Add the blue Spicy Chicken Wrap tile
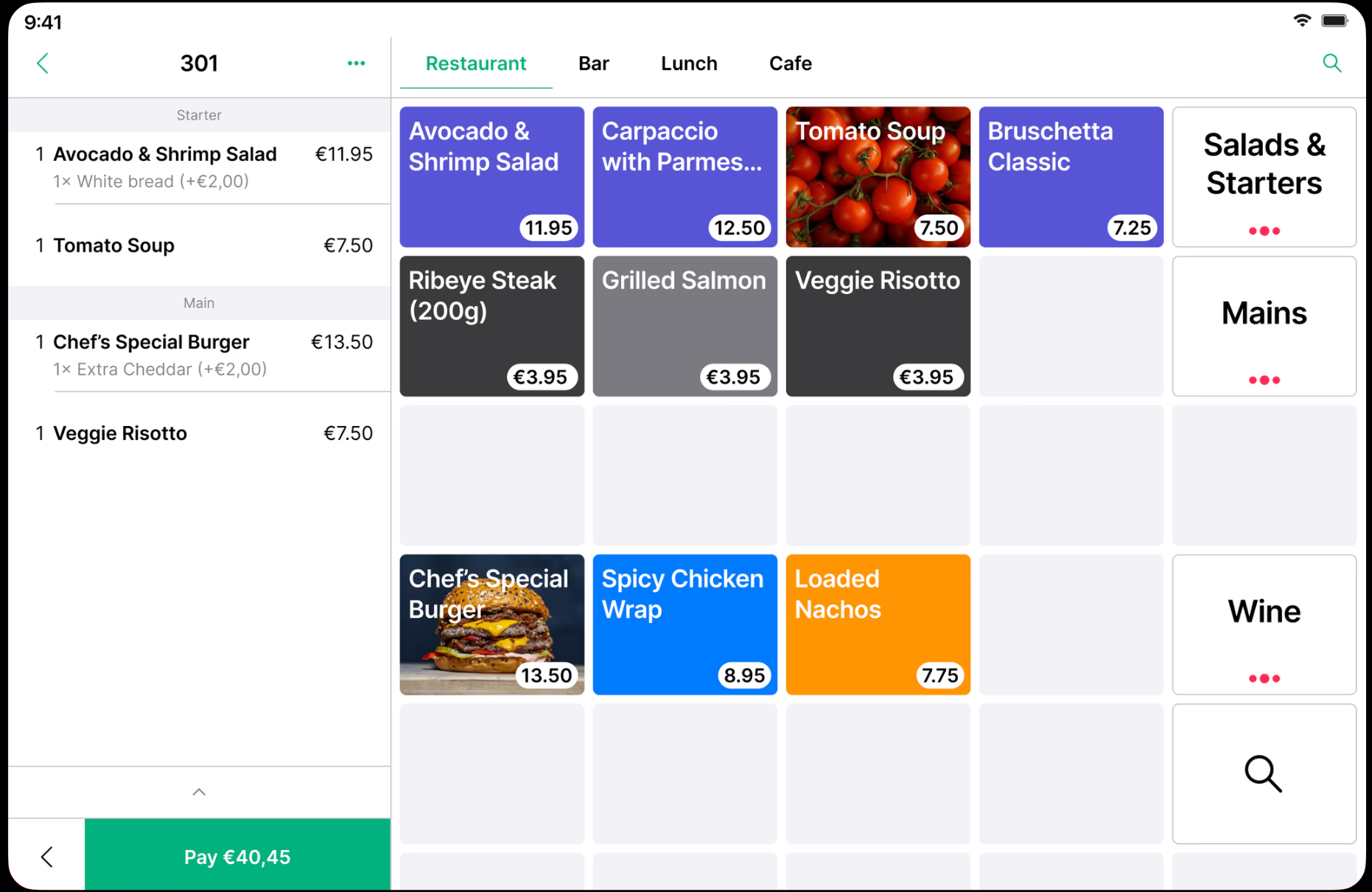 (685, 624)
